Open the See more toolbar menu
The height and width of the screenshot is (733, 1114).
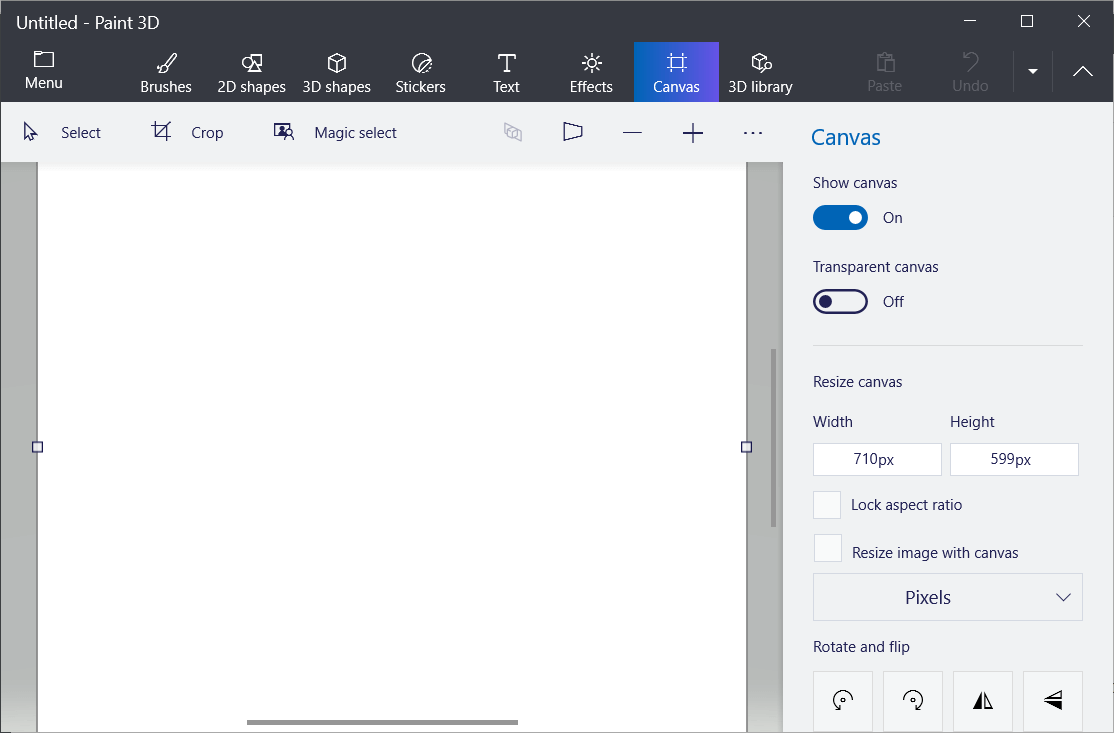pos(753,131)
